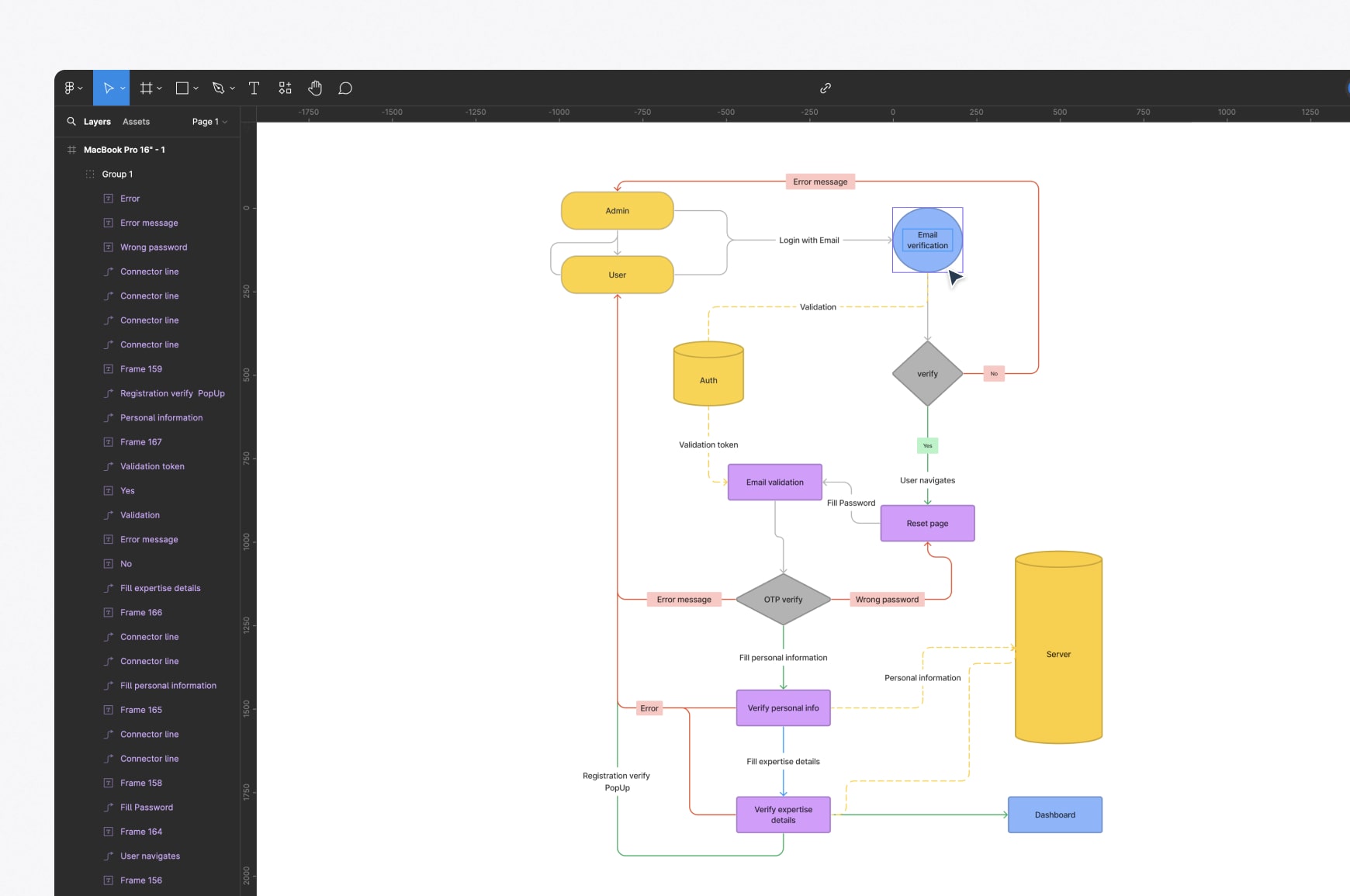Select the MacBook Pro 16" - 1 frame layer
The image size is (1350, 896).
pos(124,150)
